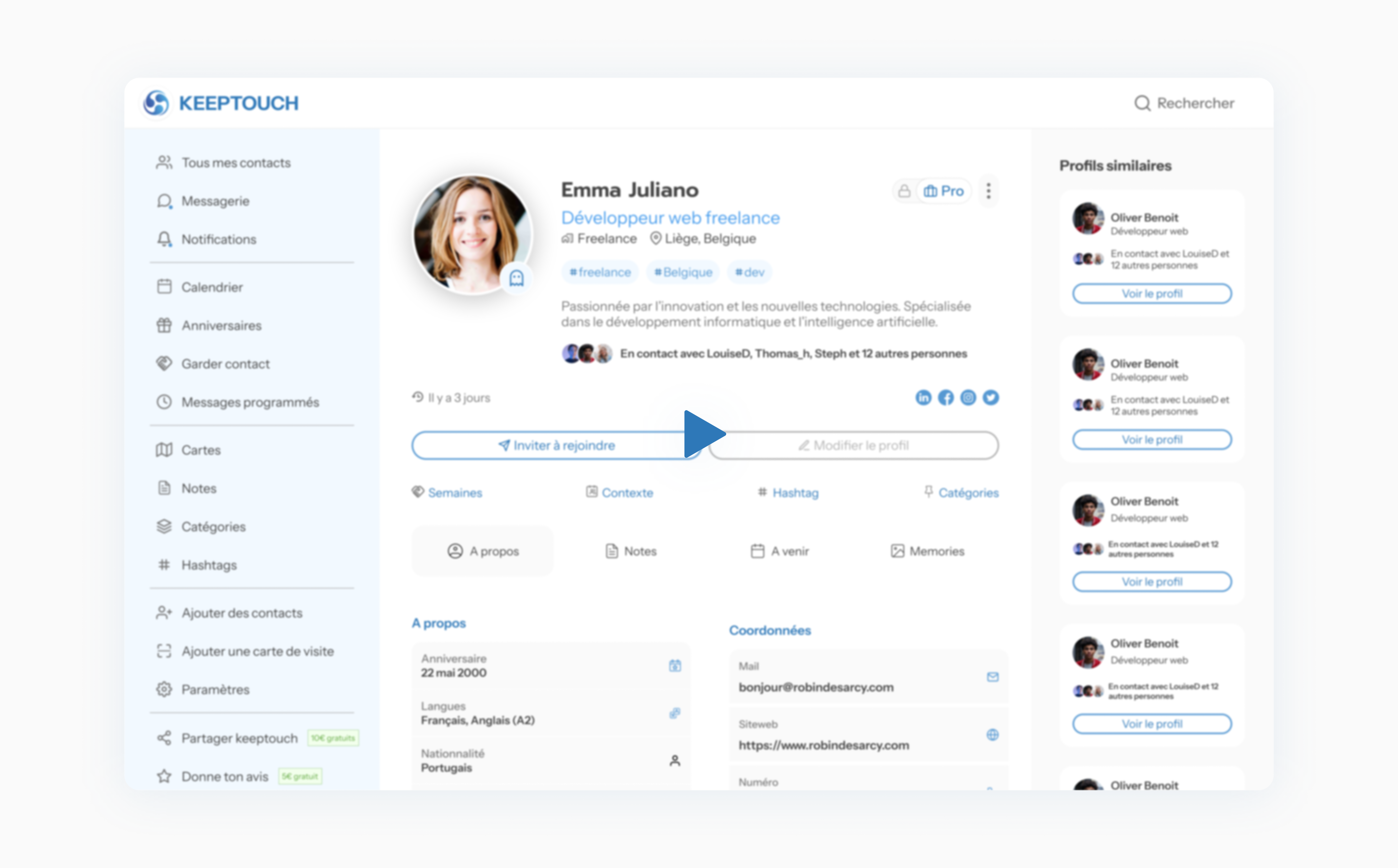Switch to the Memories tab
Screen dimensions: 1398x868
point(927,551)
